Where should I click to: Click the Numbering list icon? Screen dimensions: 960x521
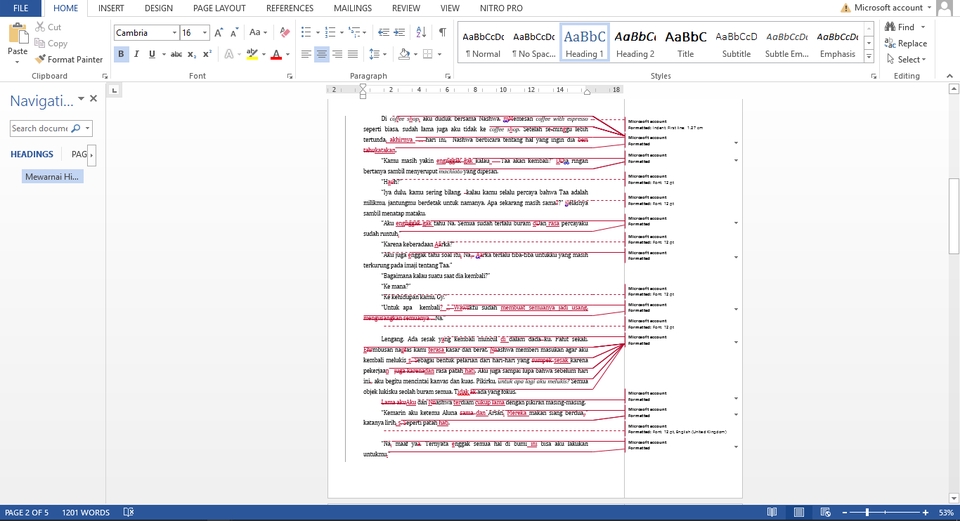coord(330,32)
